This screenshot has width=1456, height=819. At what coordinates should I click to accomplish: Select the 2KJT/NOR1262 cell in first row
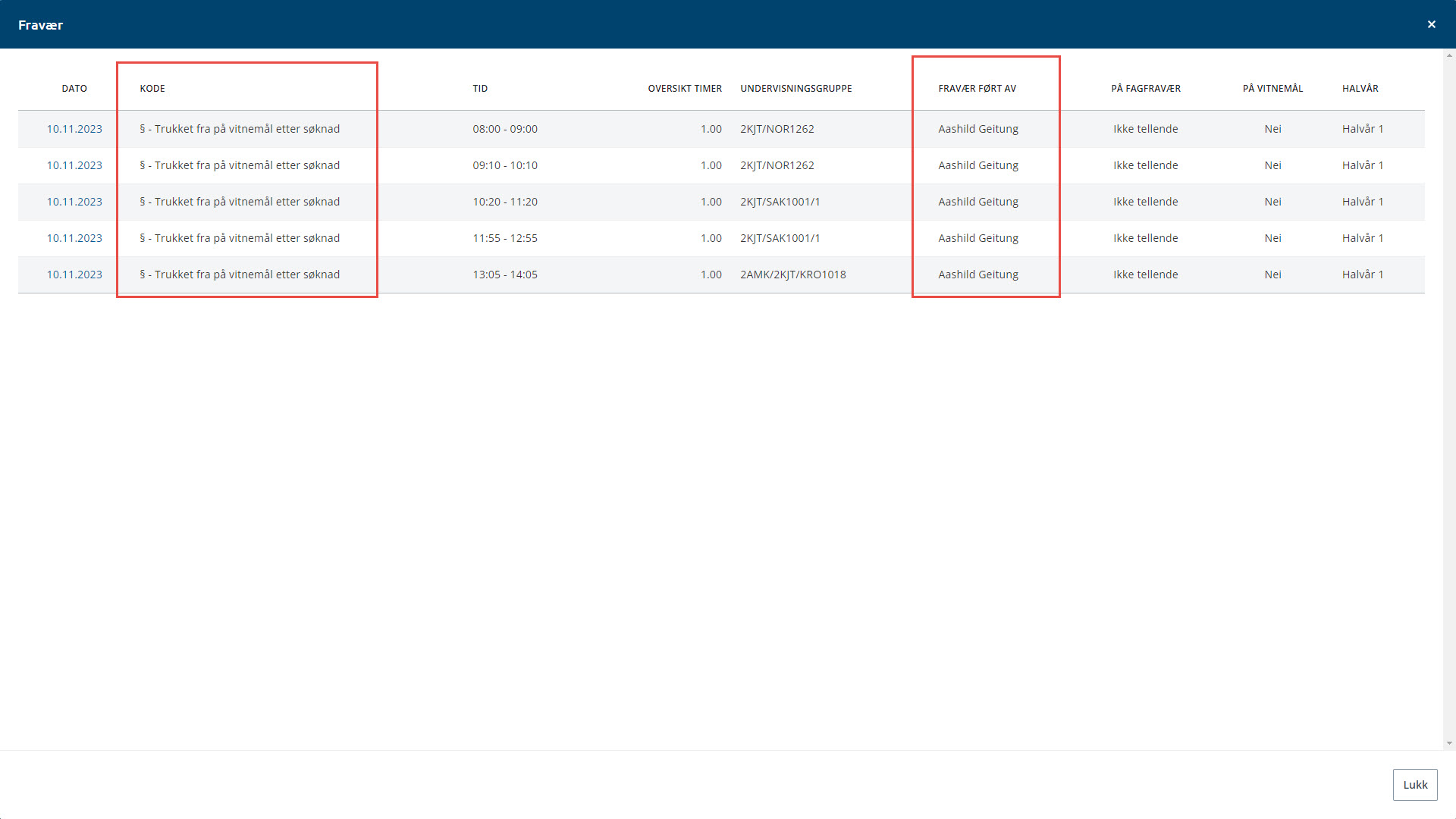777,129
